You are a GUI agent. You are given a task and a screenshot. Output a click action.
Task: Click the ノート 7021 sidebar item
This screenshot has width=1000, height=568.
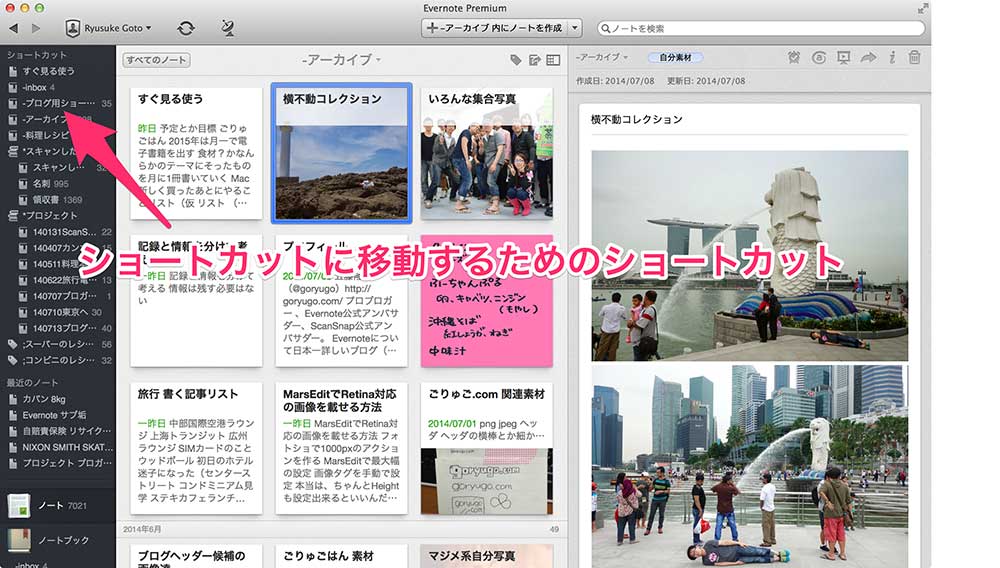click(x=57, y=506)
